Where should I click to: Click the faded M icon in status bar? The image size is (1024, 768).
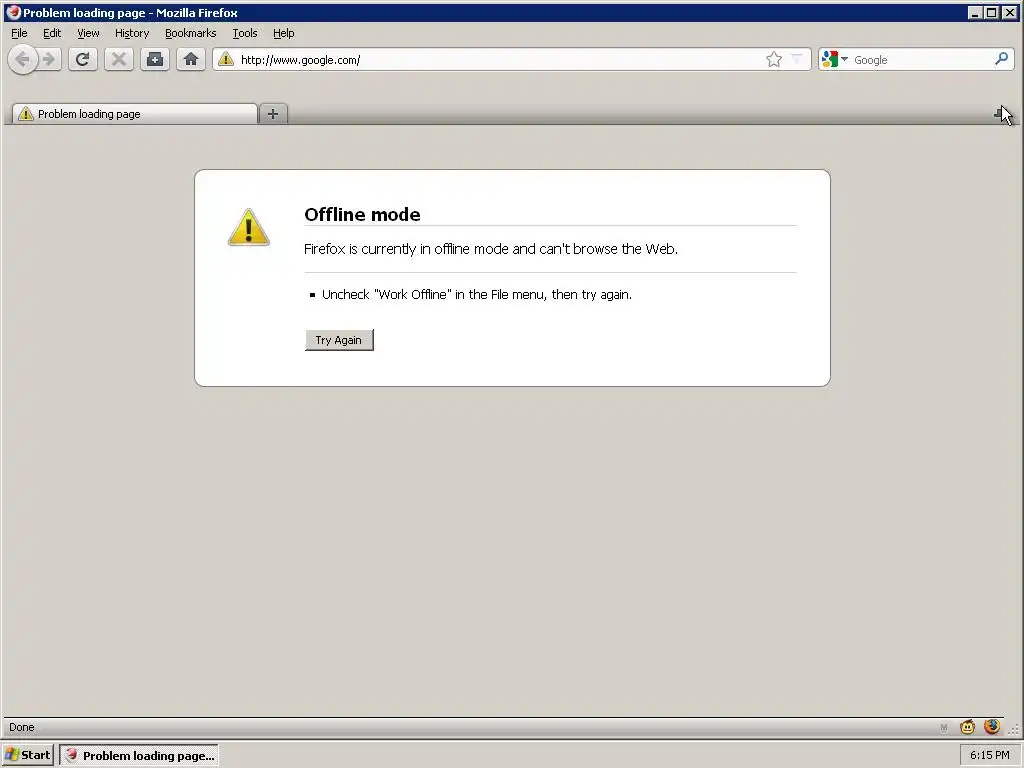(x=944, y=728)
